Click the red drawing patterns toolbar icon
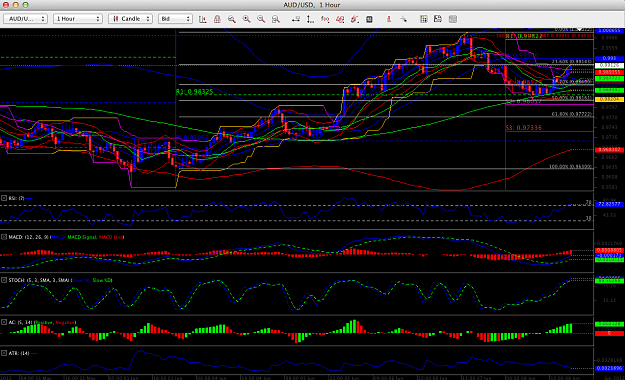This screenshot has width=625, height=380. click(340, 19)
